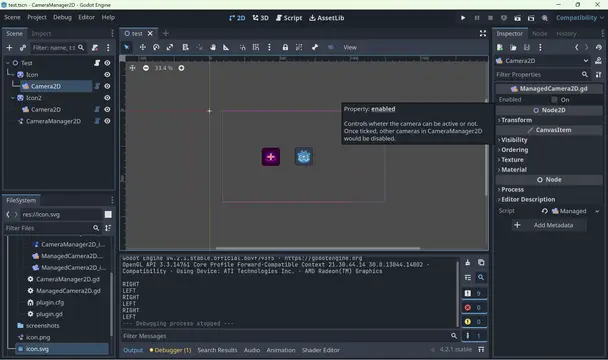Toggle visibility of Test node

pos(107,63)
